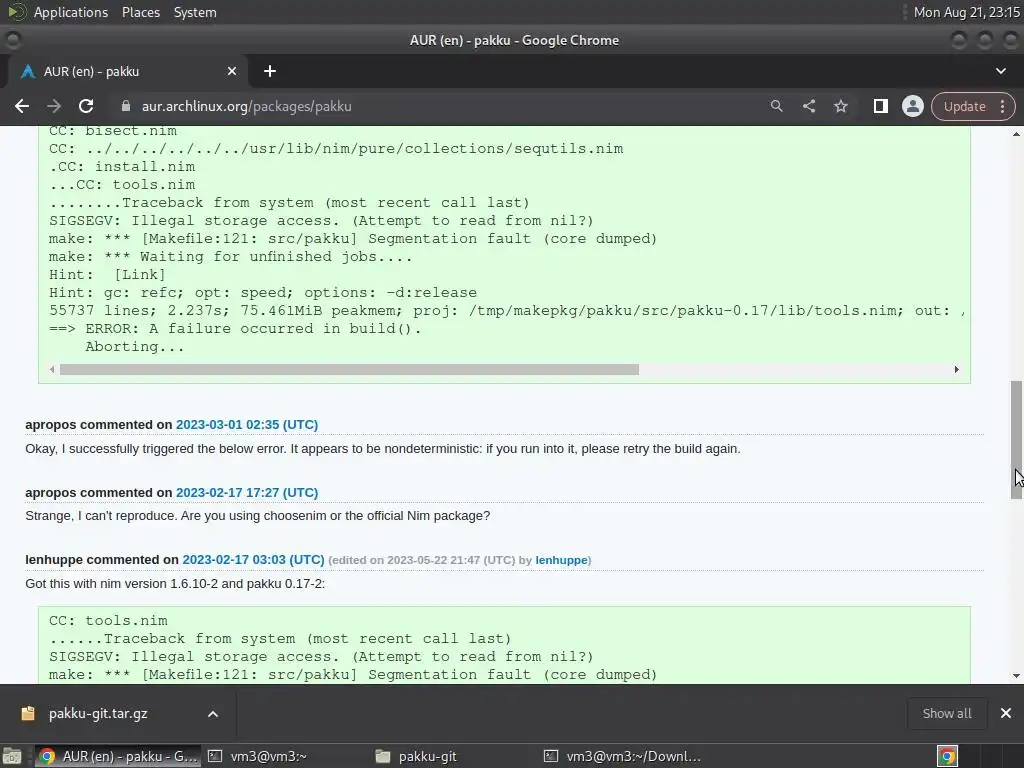Click horizontal scrollbar thumb of code block
Viewport: 1024px width, 768px height.
tap(349, 370)
